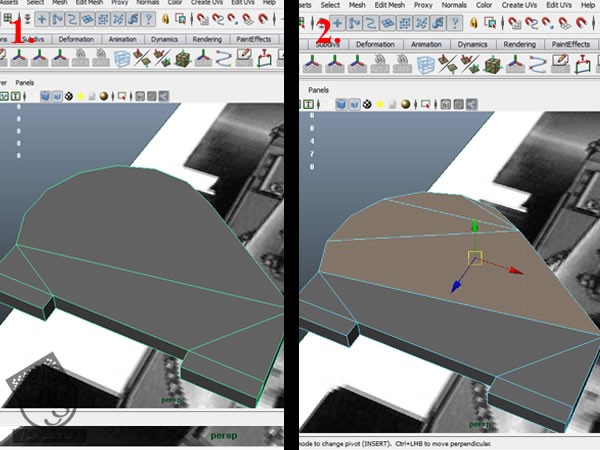This screenshot has width=600, height=450.
Task: Click smooth shade cube icon in right viewport toolbar
Action: (x=340, y=104)
